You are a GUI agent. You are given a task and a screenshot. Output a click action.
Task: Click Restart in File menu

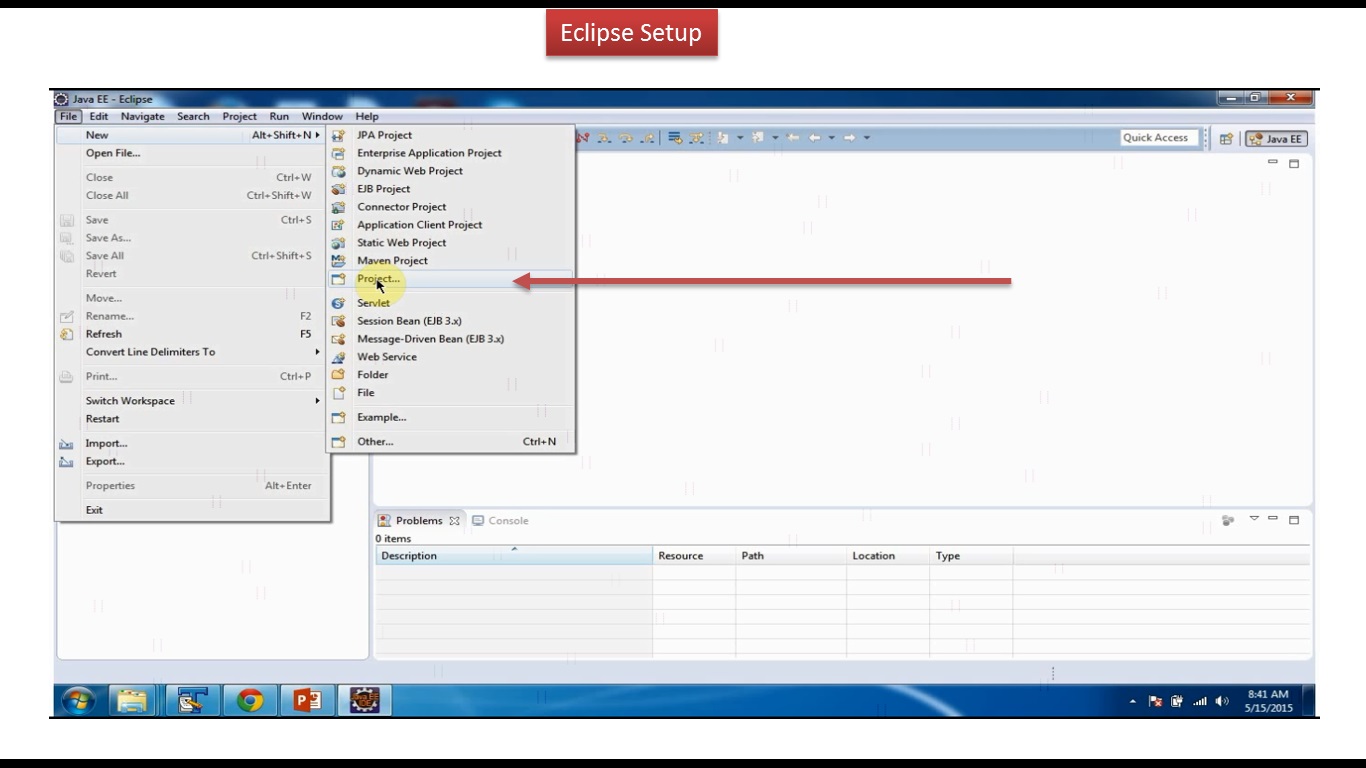pyautogui.click(x=102, y=419)
